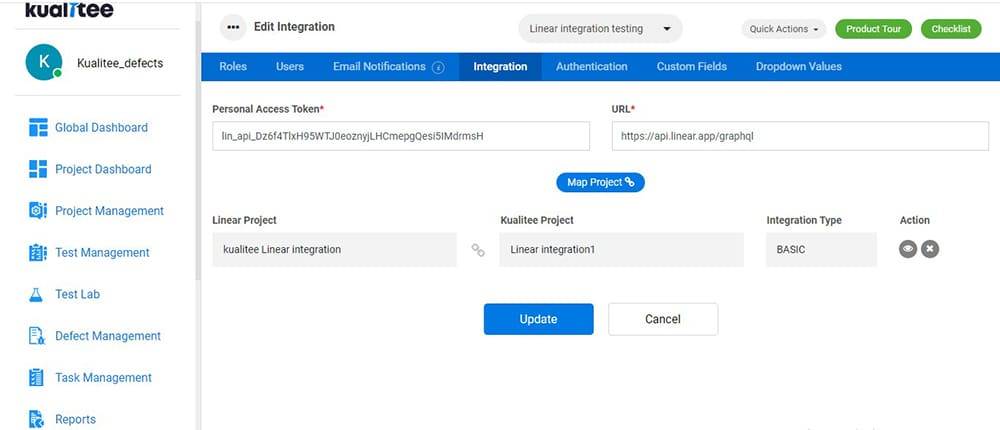Start the Product Tour

click(873, 29)
